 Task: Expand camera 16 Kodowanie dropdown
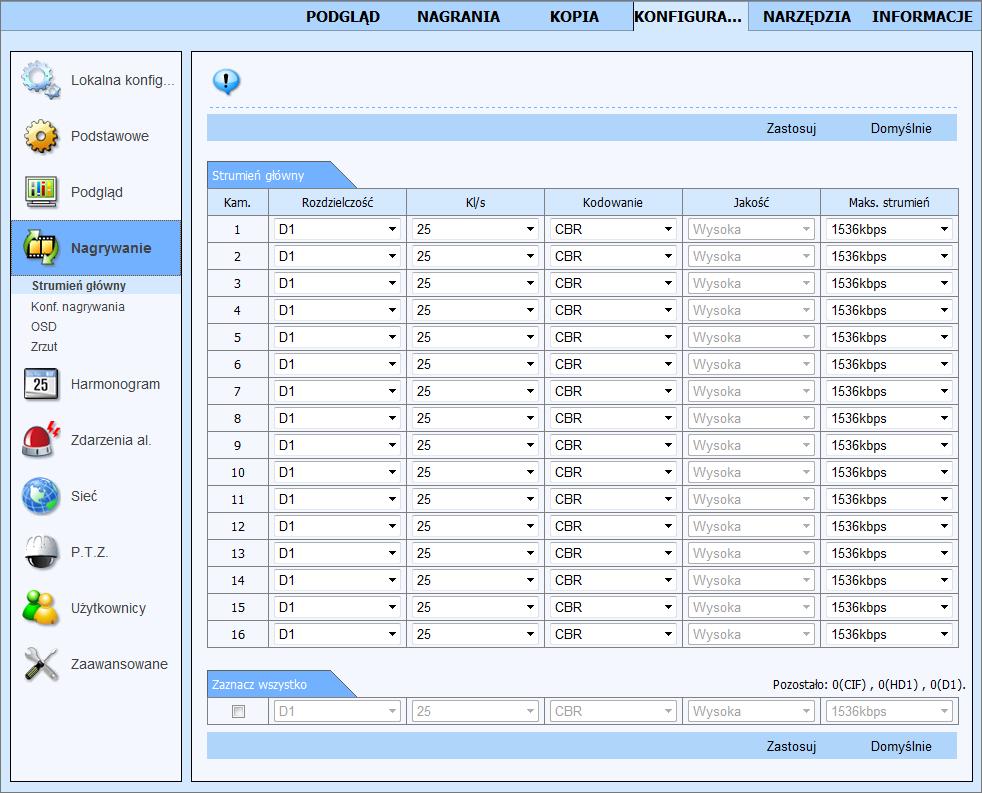pos(613,634)
